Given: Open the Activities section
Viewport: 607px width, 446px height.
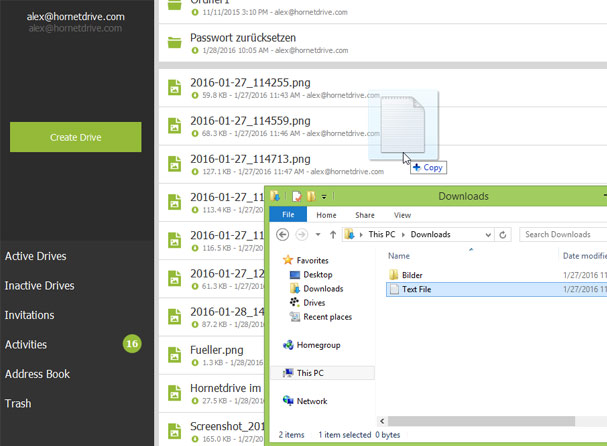Looking at the screenshot, I should pos(26,344).
